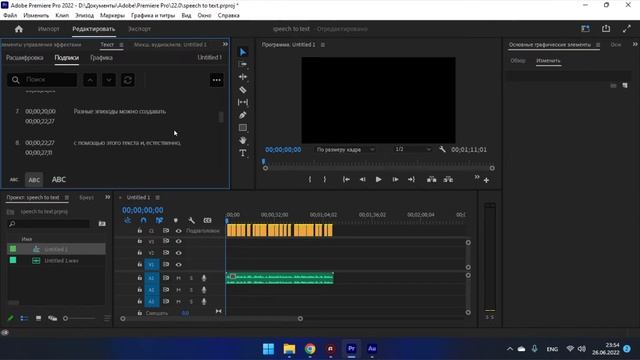The image size is (640, 360).
Task: Play the sequence in Program monitor
Action: coord(378,179)
